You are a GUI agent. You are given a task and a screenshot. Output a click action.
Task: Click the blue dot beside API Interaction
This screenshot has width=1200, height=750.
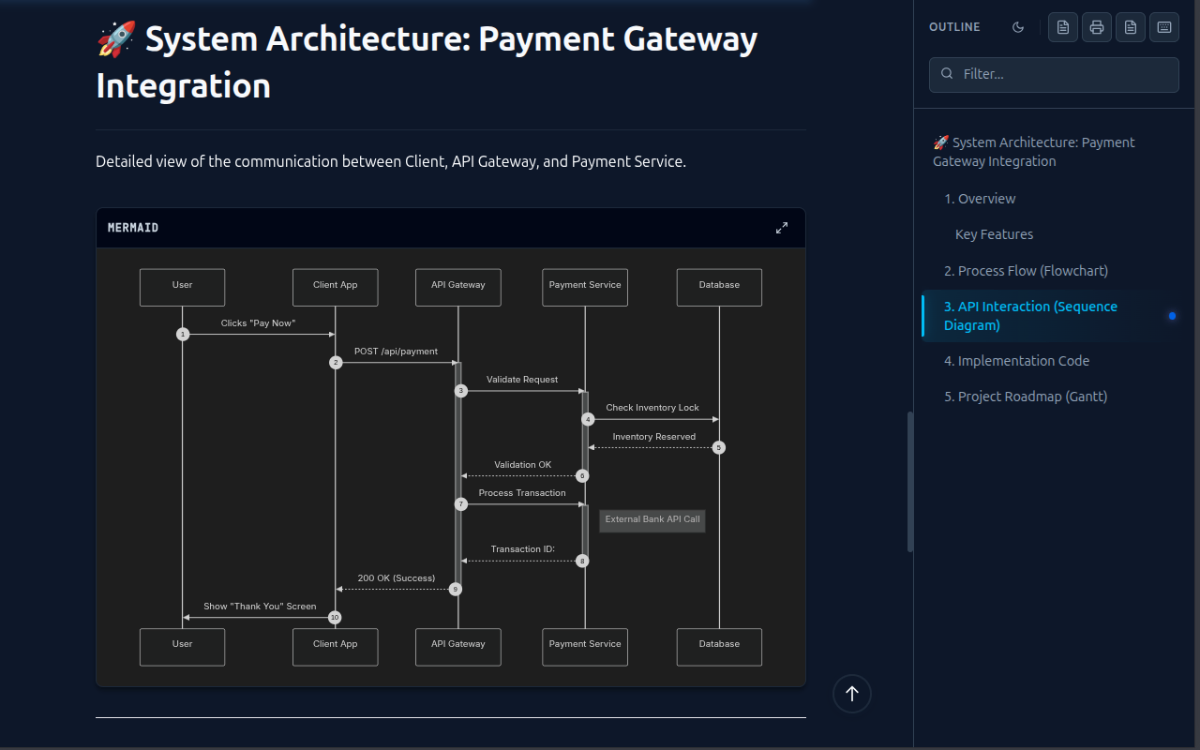(1172, 316)
